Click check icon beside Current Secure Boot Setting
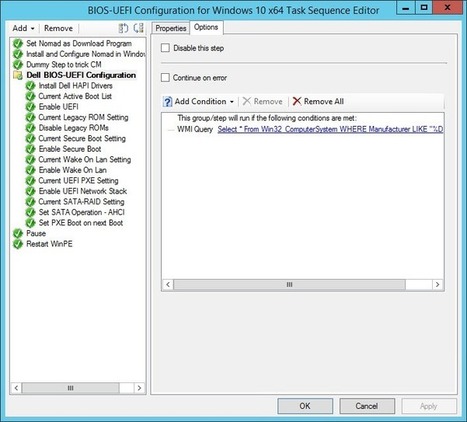The height and width of the screenshot is (422, 467). click(x=30, y=139)
